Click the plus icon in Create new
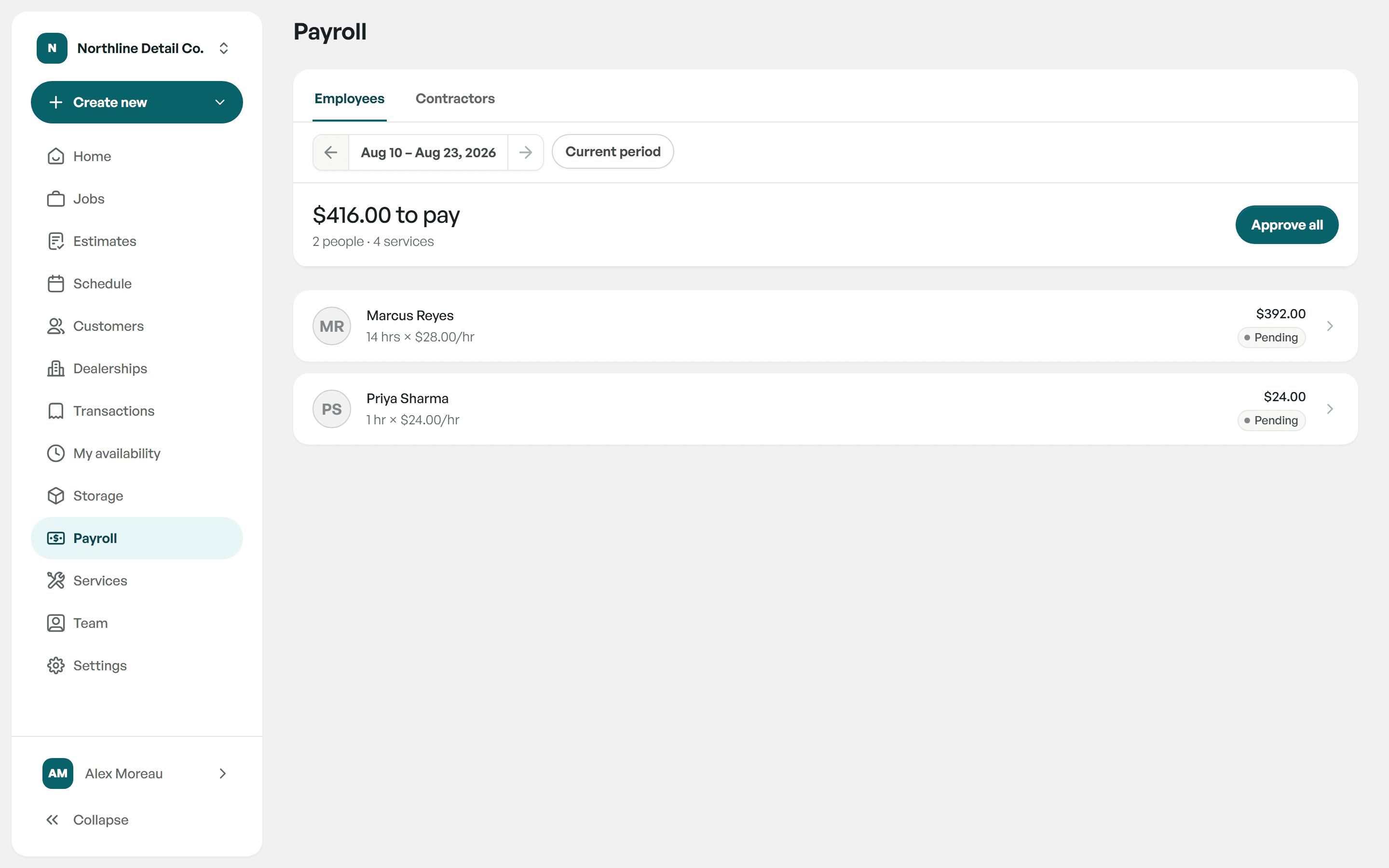 (x=55, y=102)
